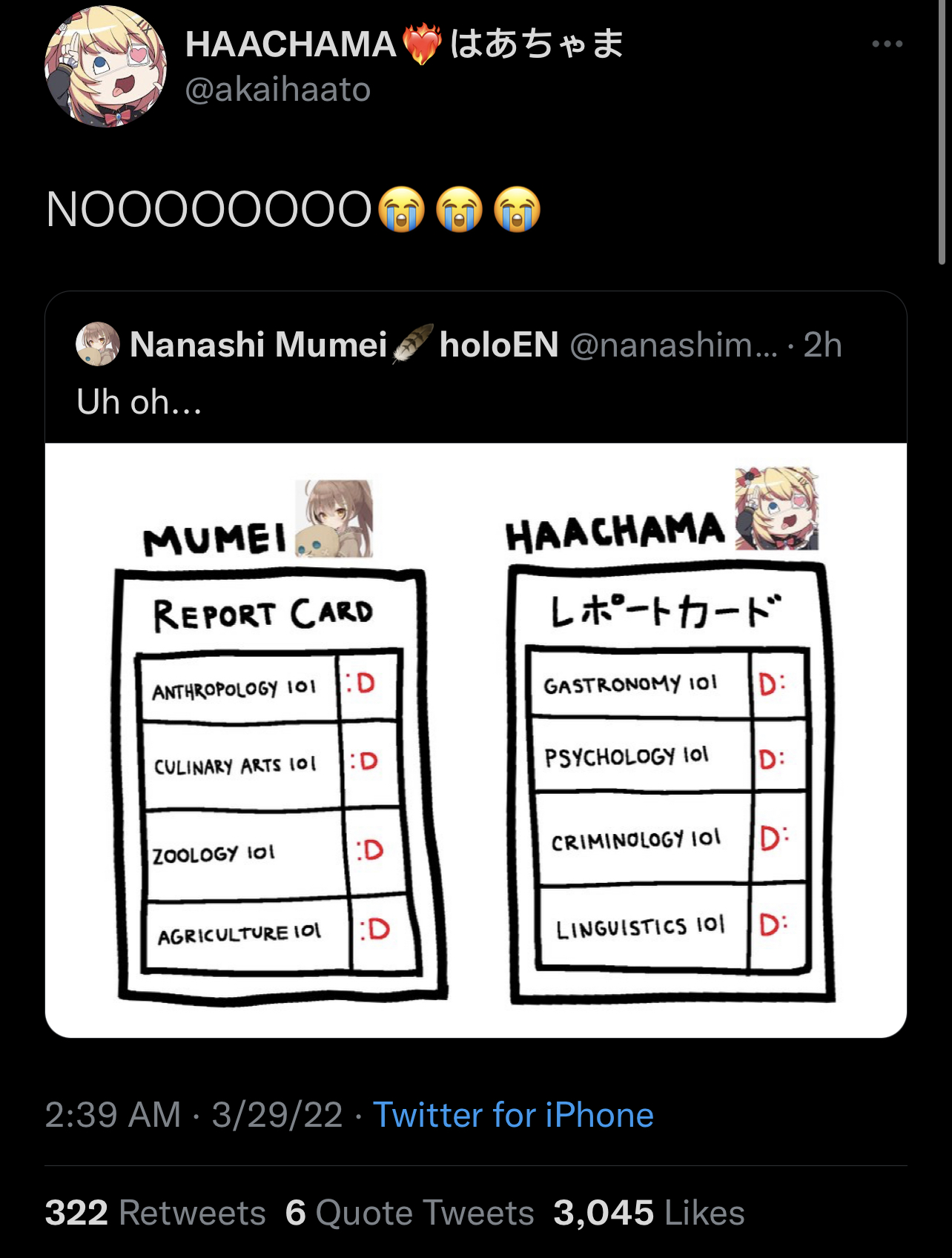
Task: Open the Haachama report card in the image
Action: click(x=671, y=784)
